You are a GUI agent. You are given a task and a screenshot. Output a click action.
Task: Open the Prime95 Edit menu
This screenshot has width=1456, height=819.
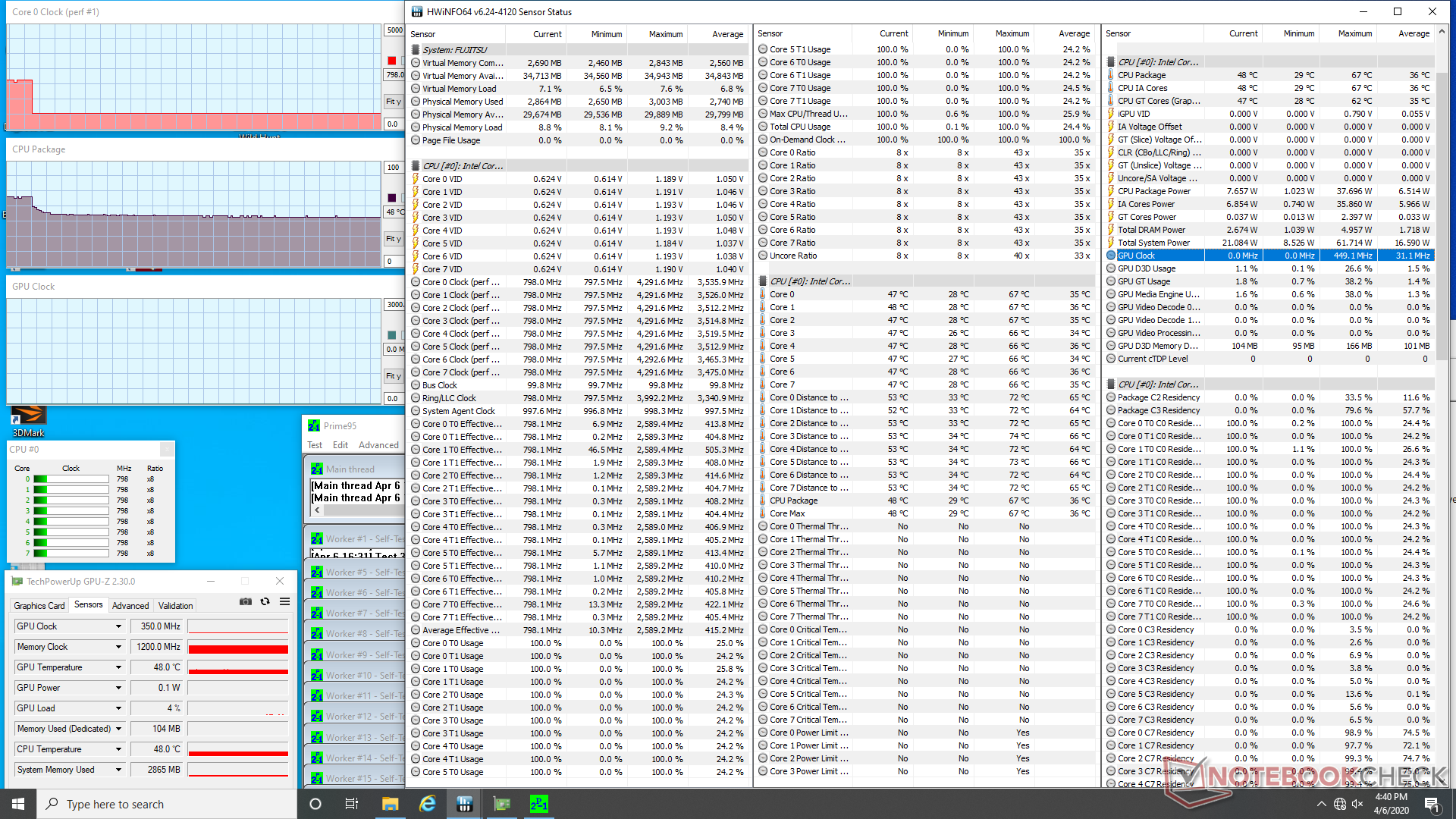[340, 445]
